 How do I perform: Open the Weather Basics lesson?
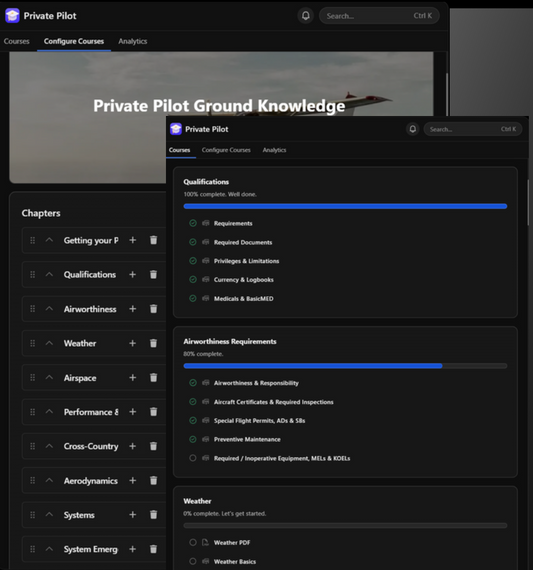235,562
